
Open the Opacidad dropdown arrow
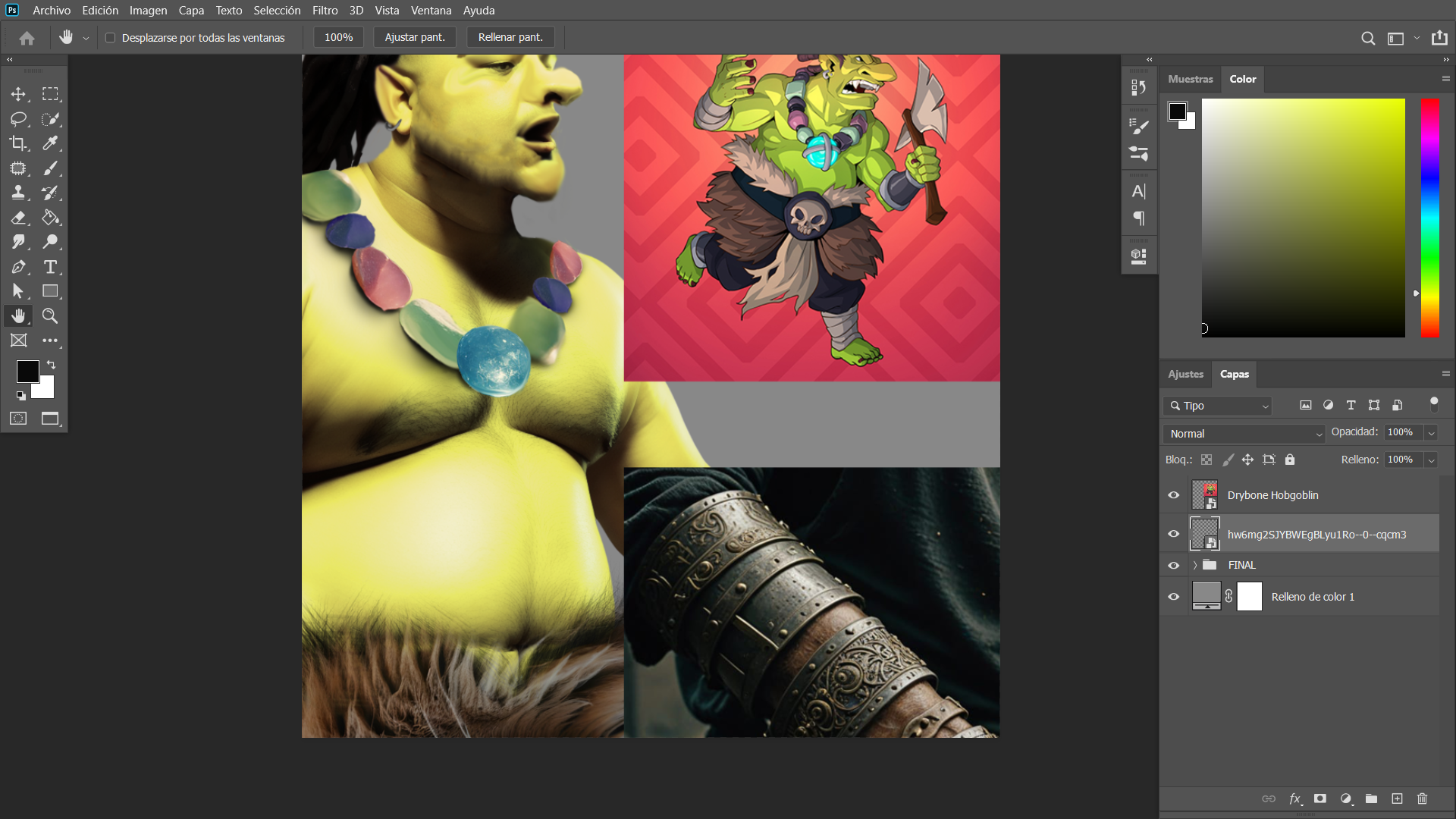point(1431,433)
